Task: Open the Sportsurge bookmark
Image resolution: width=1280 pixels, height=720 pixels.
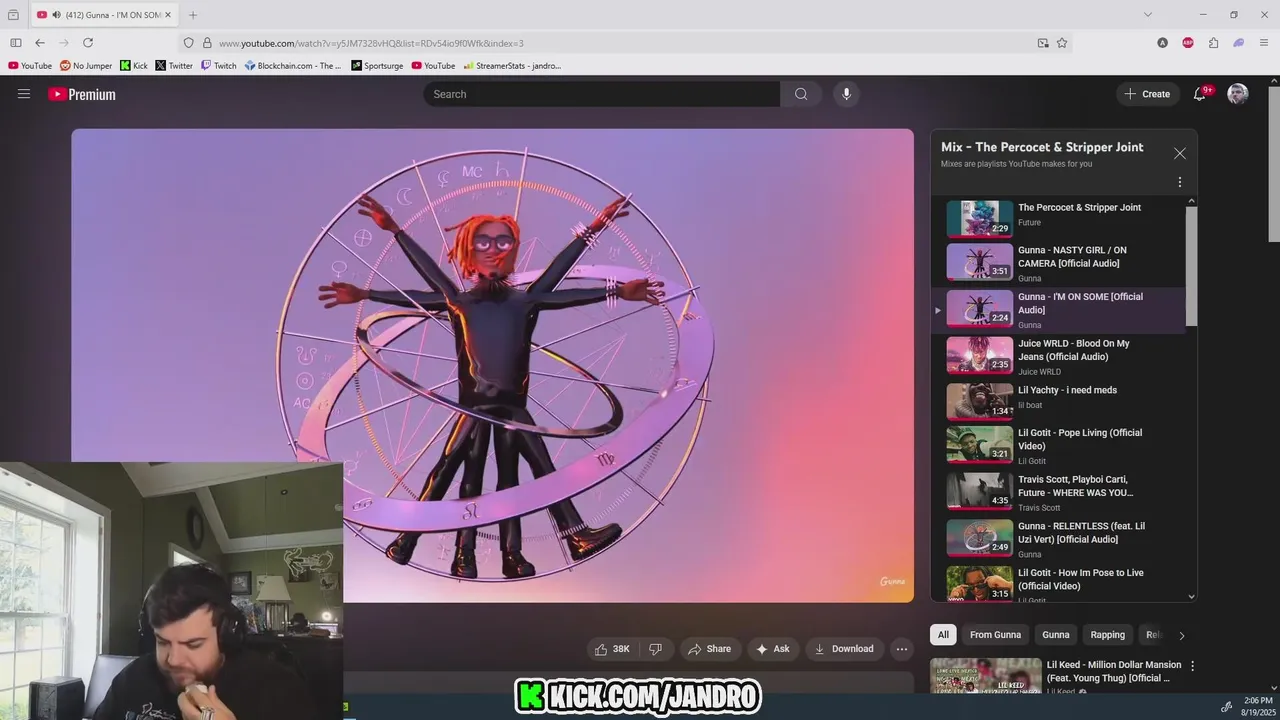Action: 377,66
